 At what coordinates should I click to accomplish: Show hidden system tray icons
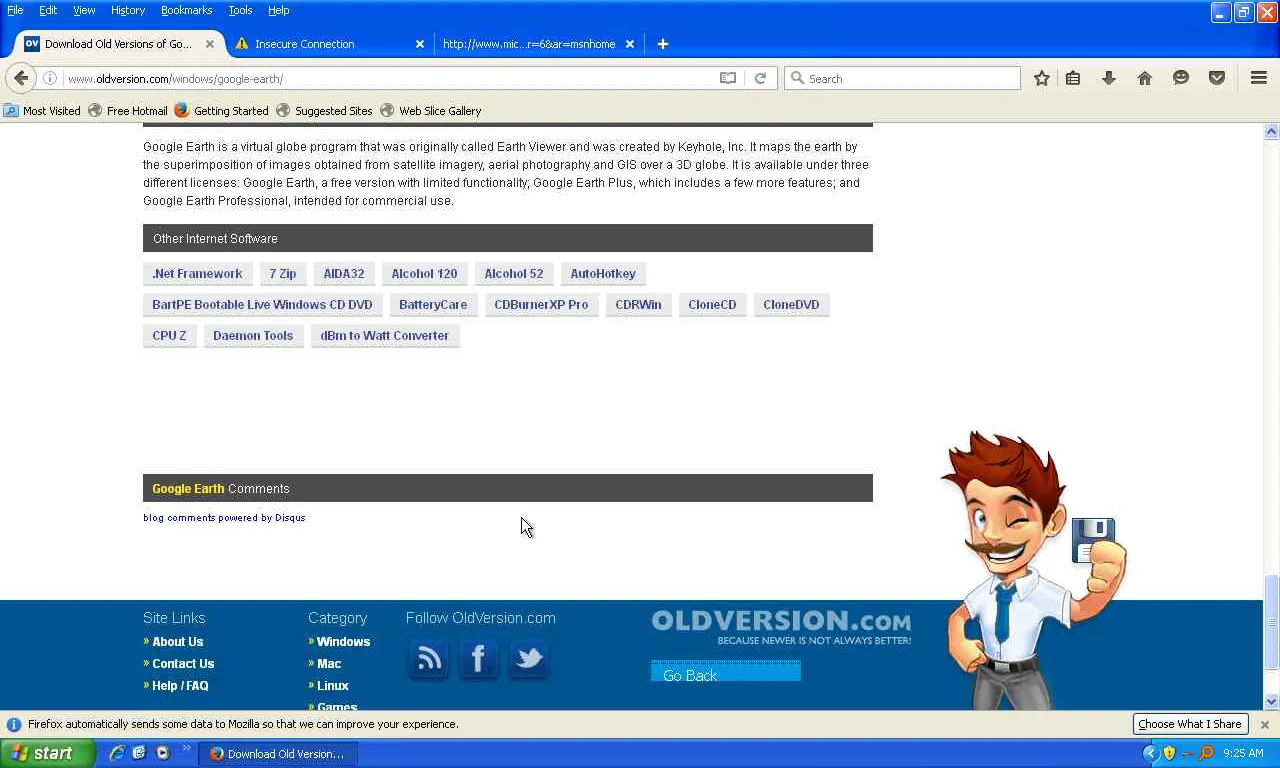coord(1150,753)
